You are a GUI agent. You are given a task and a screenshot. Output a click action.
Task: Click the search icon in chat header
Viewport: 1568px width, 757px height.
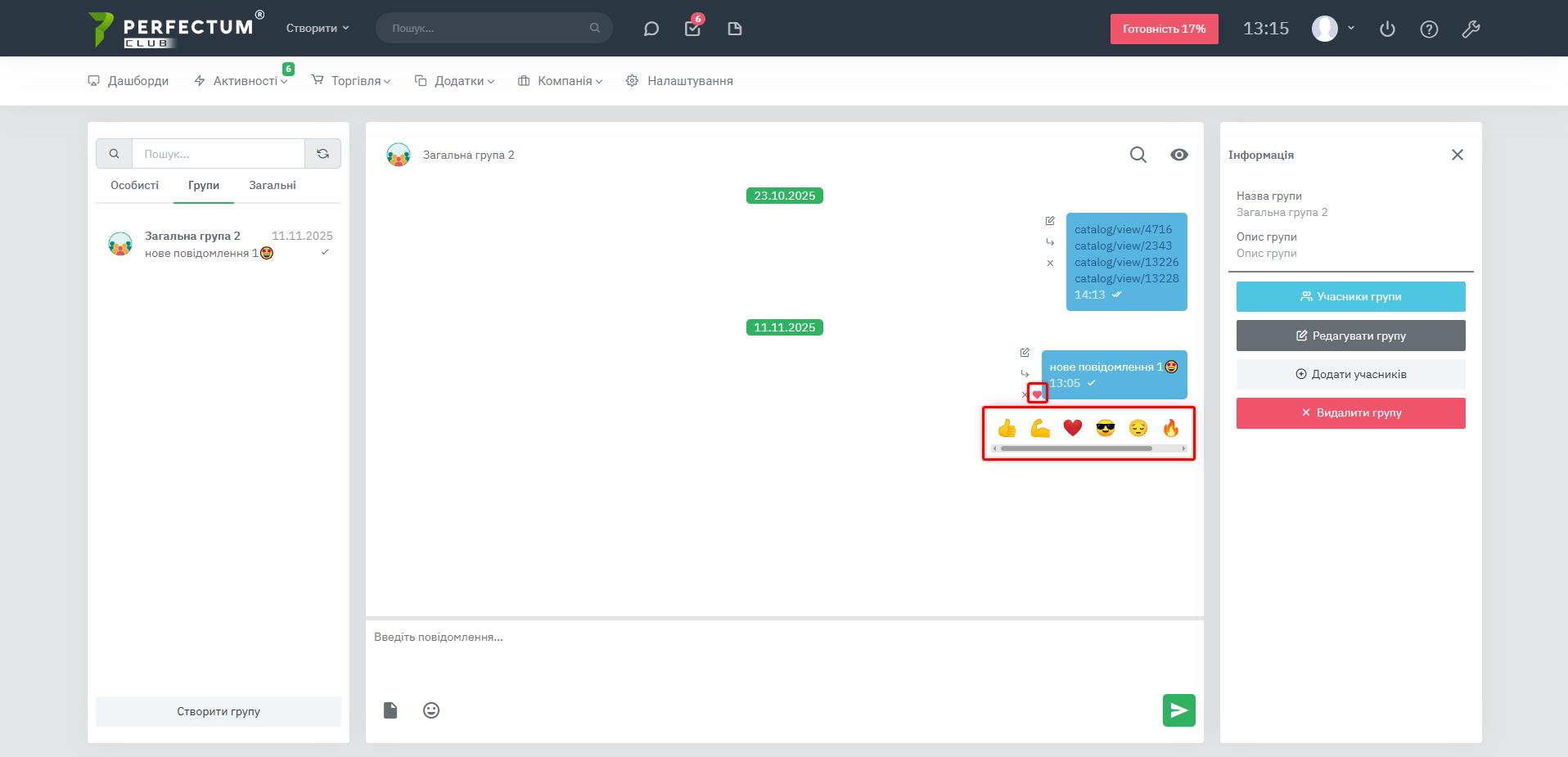click(x=1138, y=155)
